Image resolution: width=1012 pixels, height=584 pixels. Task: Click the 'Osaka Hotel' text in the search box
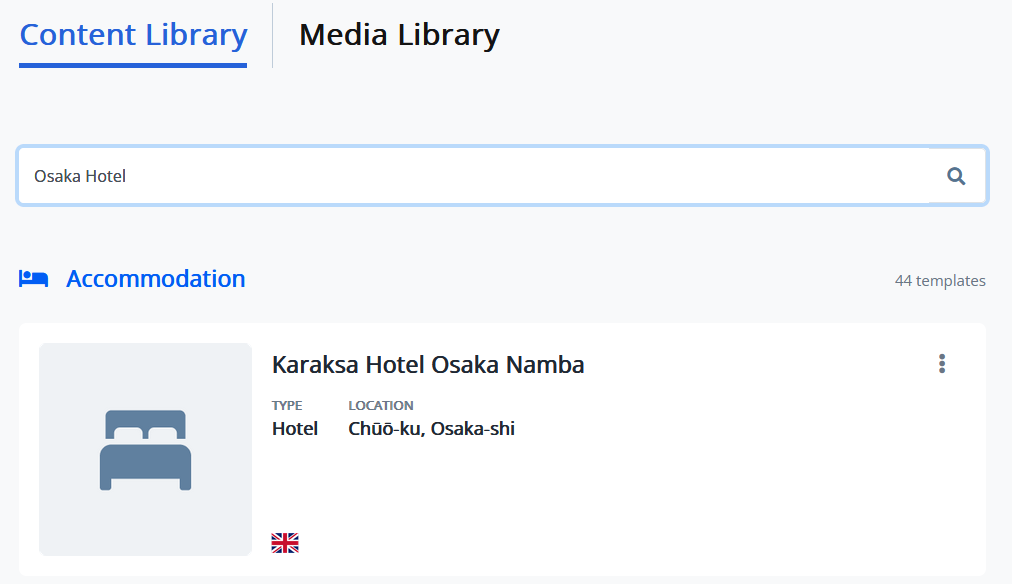tap(80, 176)
